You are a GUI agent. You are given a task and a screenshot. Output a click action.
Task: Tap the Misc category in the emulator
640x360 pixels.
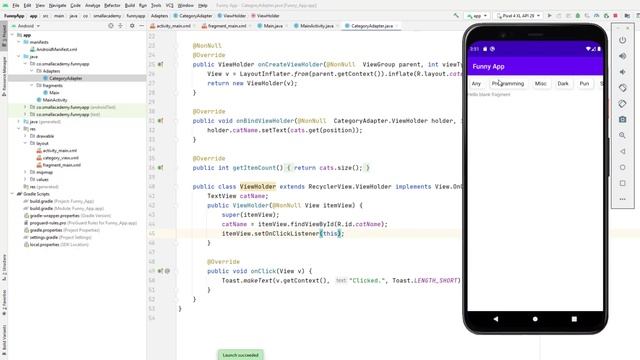click(540, 83)
